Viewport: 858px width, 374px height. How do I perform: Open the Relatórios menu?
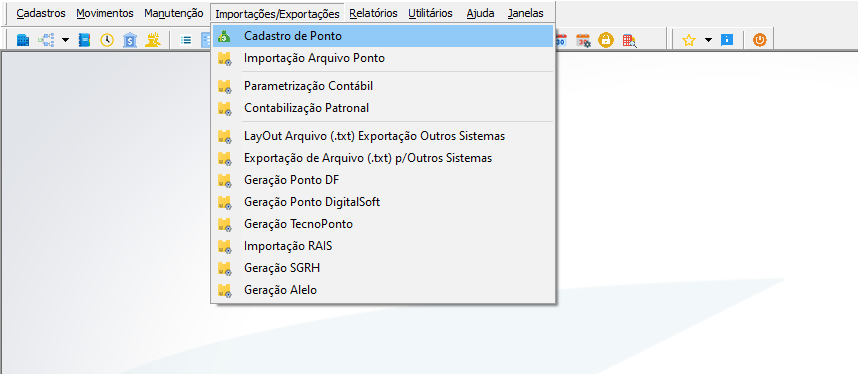pyautogui.click(x=374, y=13)
